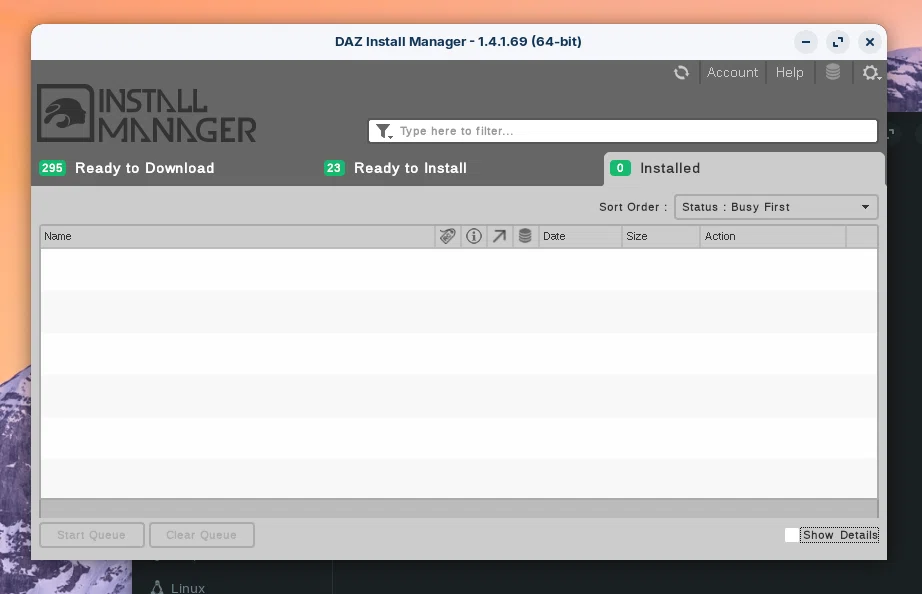Screen dimensions: 922x594
Task: Click the database stack icon in top toolbar
Action: pyautogui.click(x=833, y=72)
